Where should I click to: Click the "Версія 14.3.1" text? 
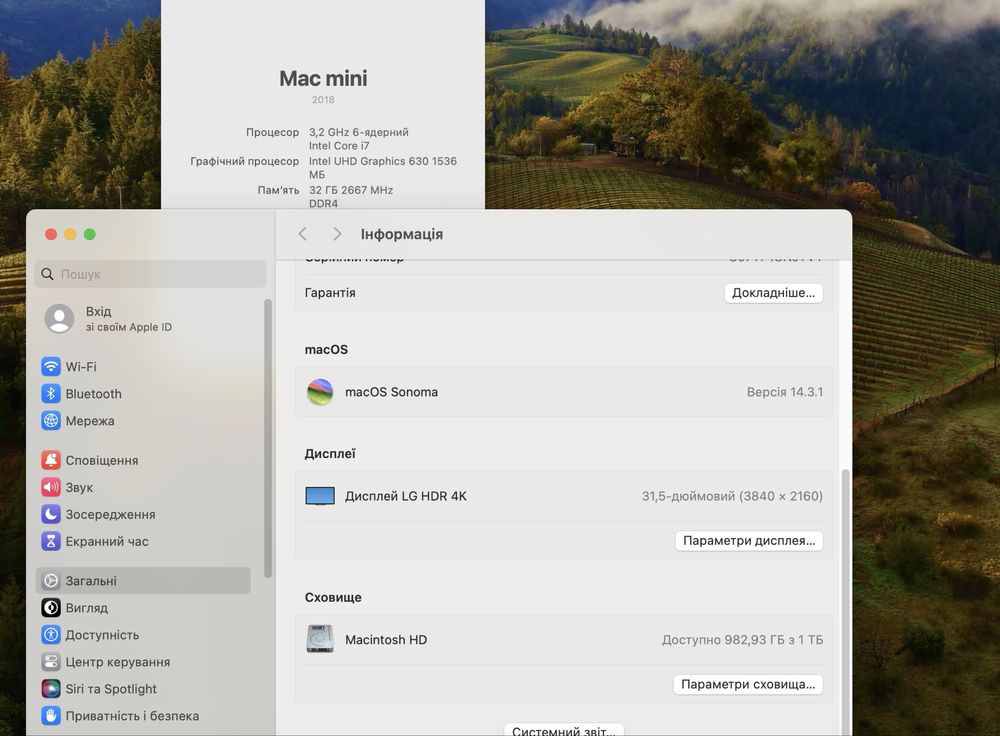coord(785,392)
